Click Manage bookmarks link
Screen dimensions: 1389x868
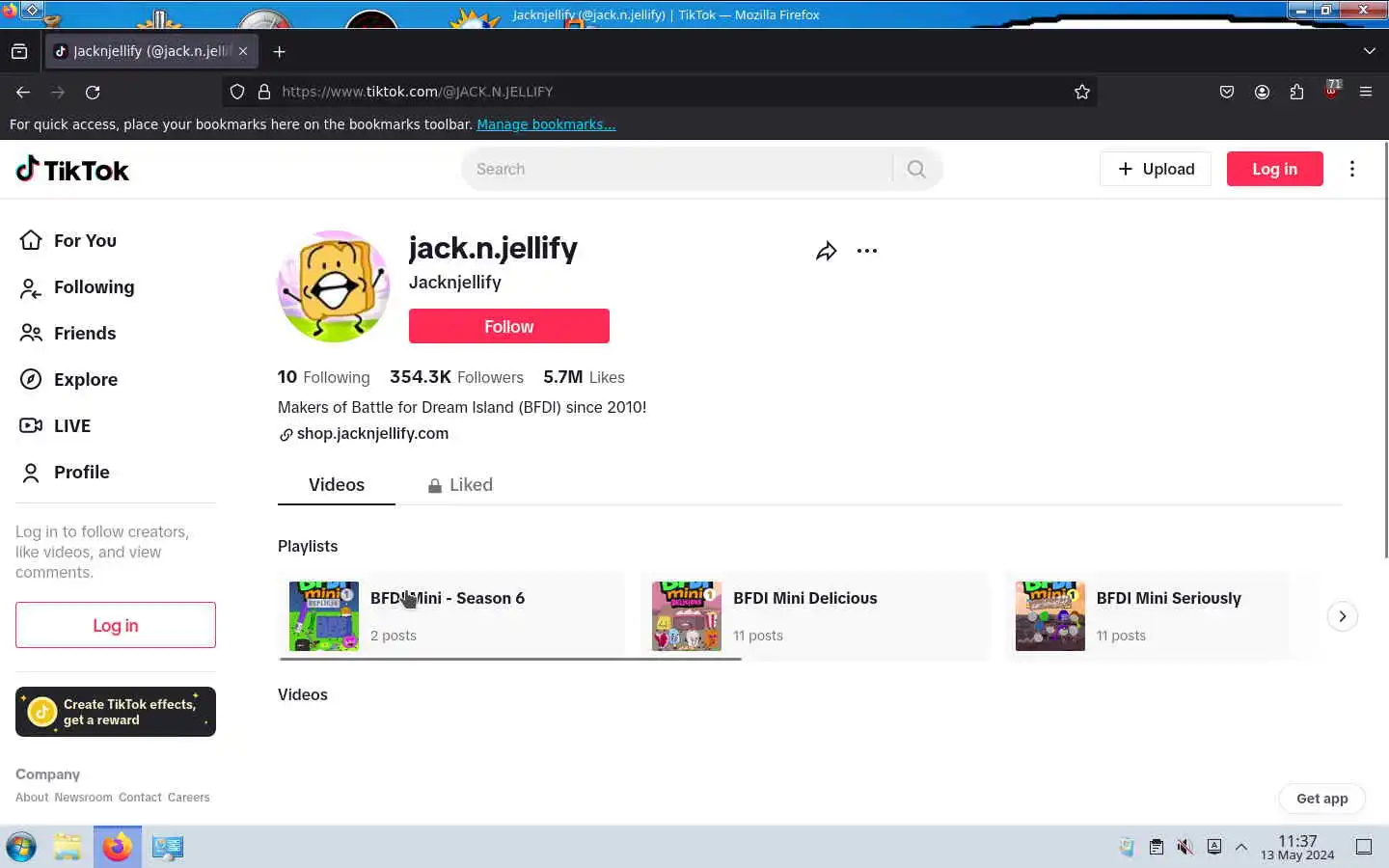pos(546,124)
